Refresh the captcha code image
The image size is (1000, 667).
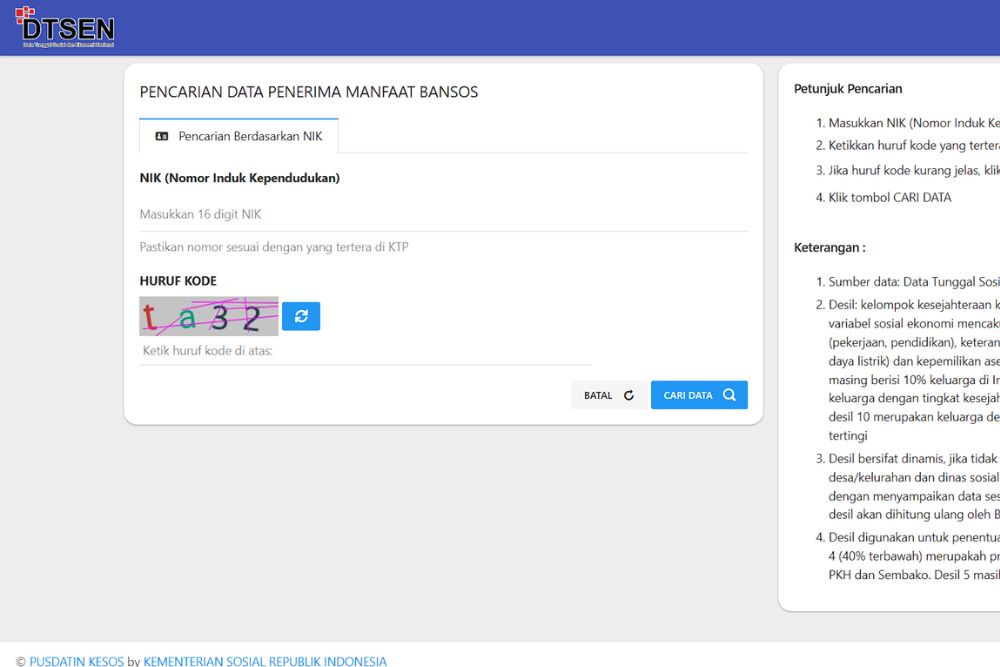click(301, 316)
